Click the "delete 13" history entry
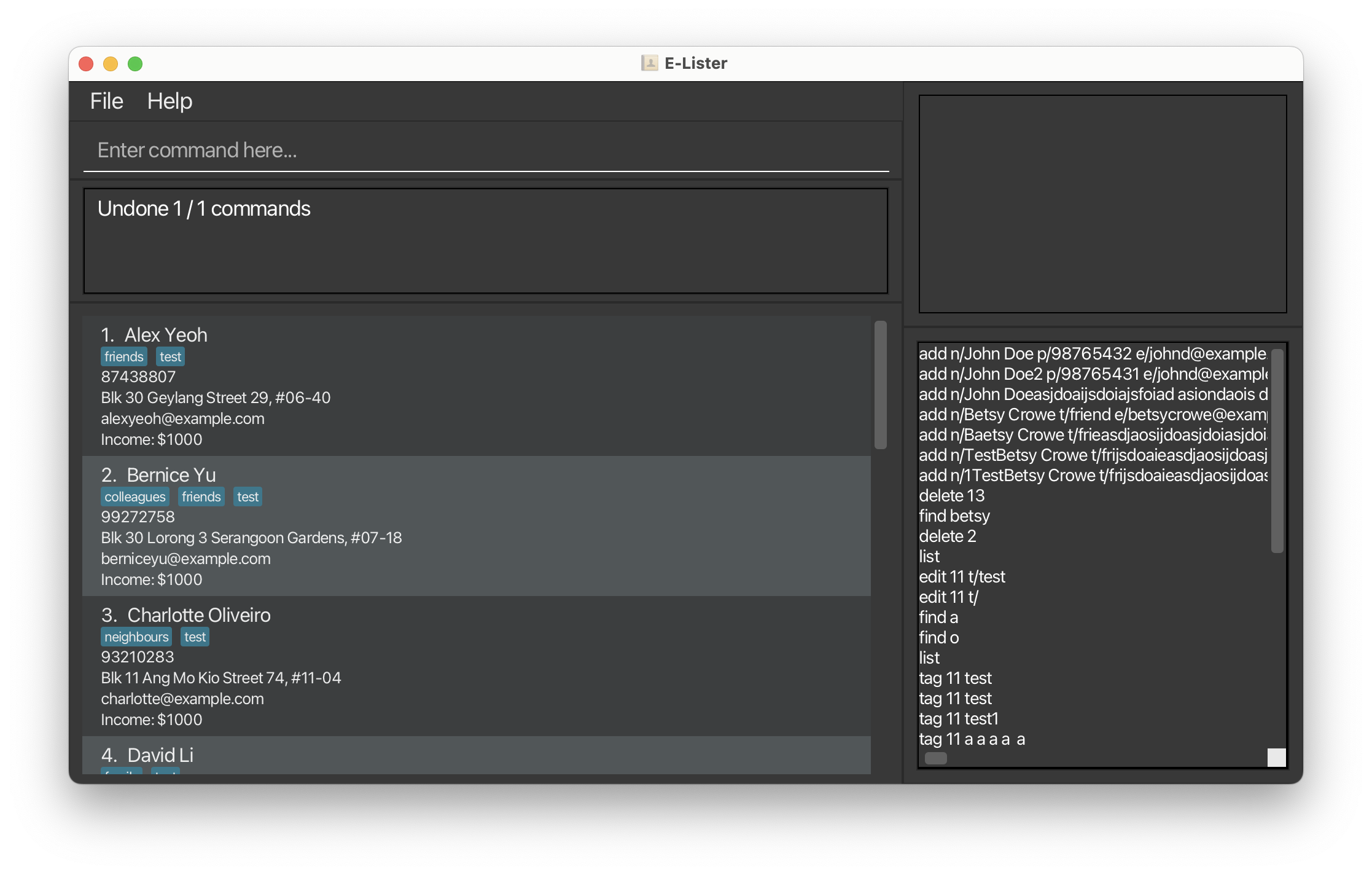Image resolution: width=1372 pixels, height=875 pixels. pyautogui.click(x=951, y=495)
